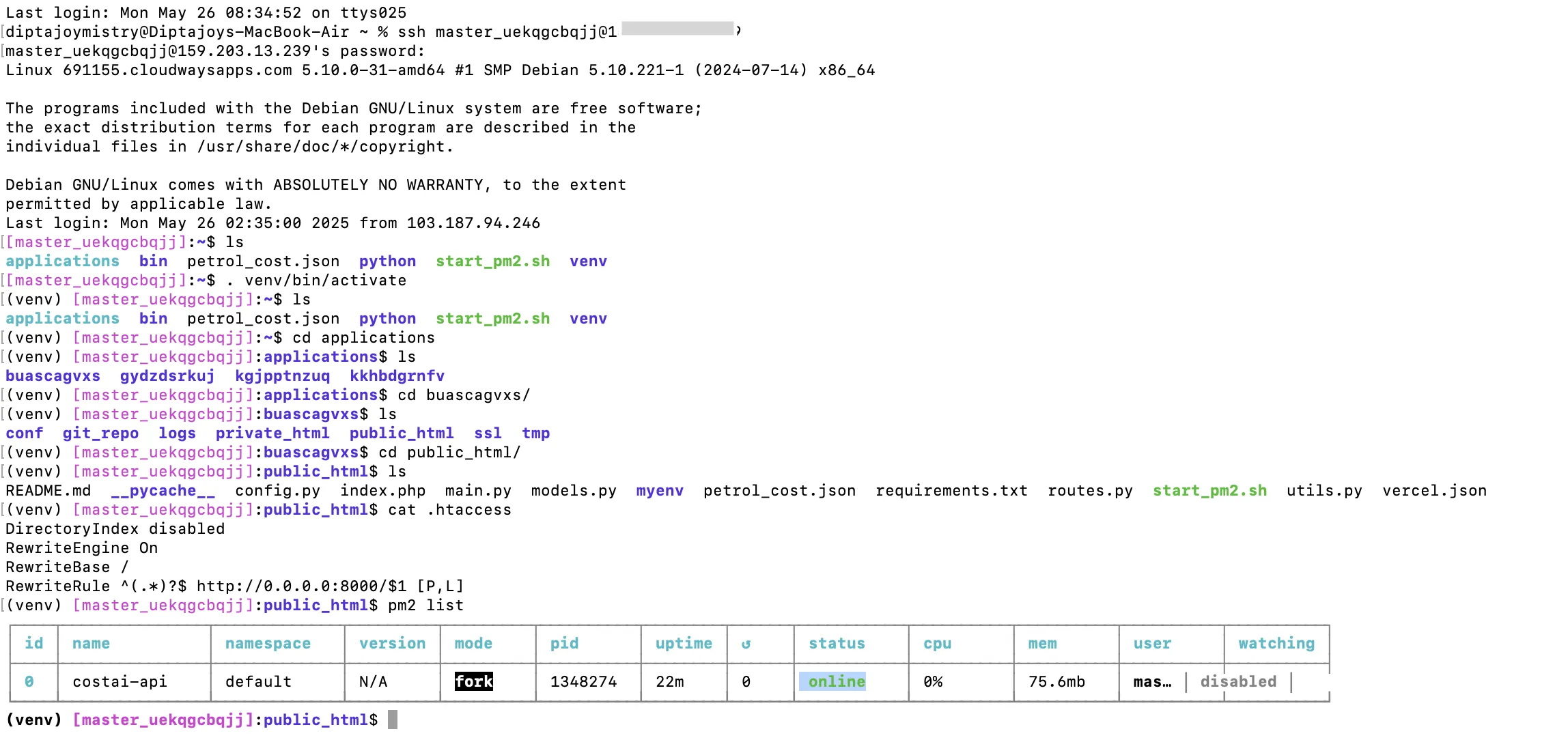
Task: Select the 'logs' directory entry
Action: pos(178,433)
